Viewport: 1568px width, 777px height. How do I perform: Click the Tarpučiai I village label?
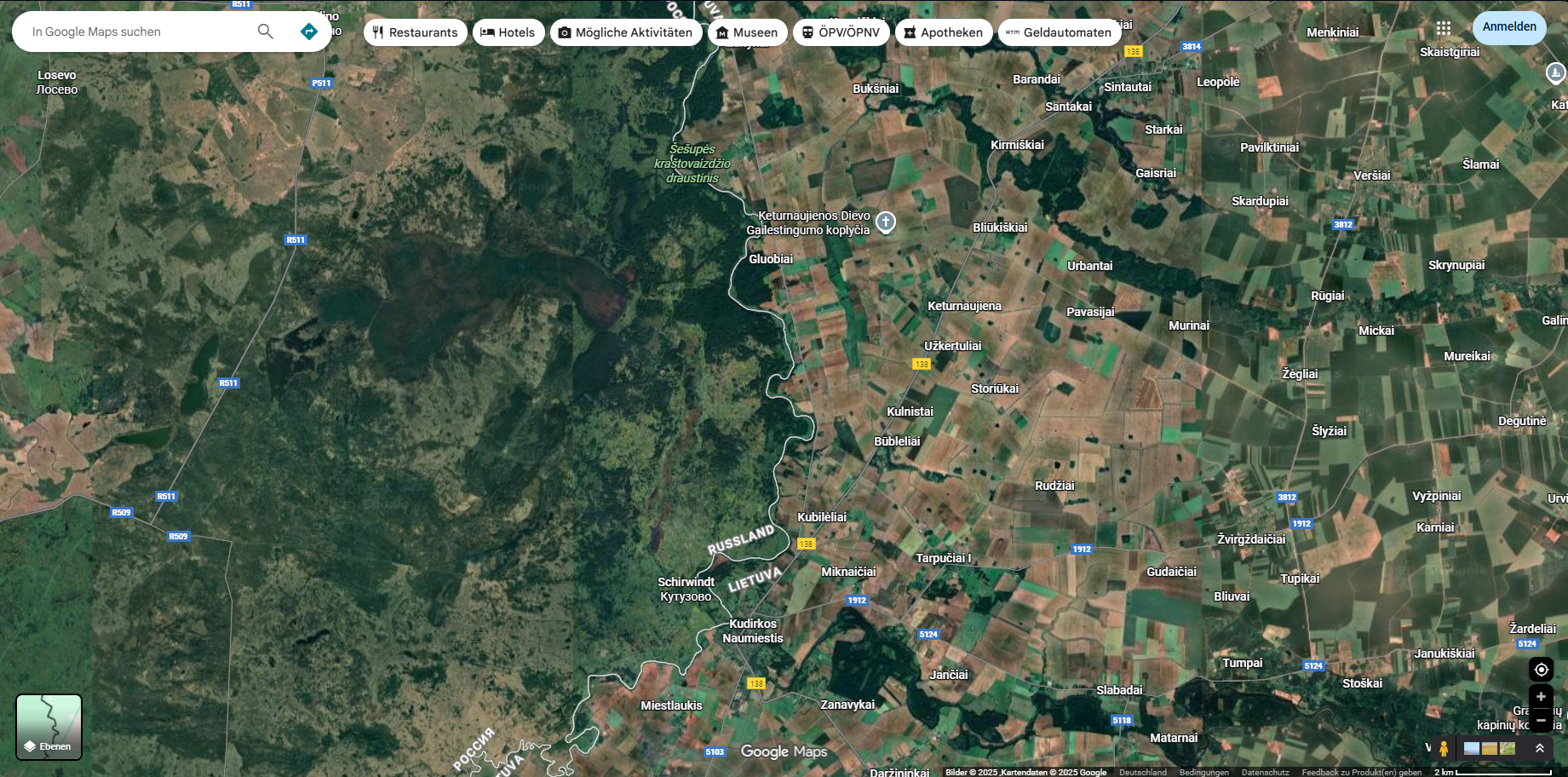click(944, 558)
